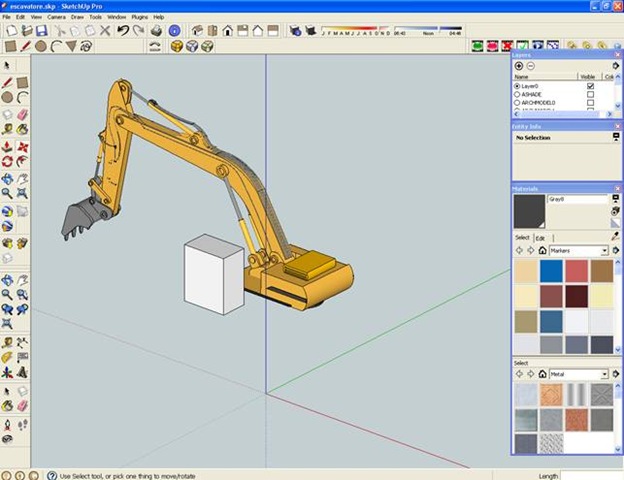624x480 pixels.
Task: Open the Tools menu
Action: point(96,17)
